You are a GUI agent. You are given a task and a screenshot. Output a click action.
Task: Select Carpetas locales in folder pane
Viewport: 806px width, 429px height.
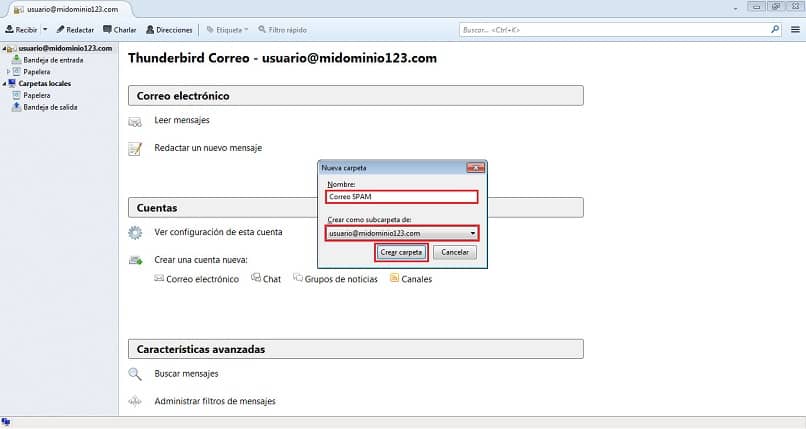pyautogui.click(x=45, y=84)
